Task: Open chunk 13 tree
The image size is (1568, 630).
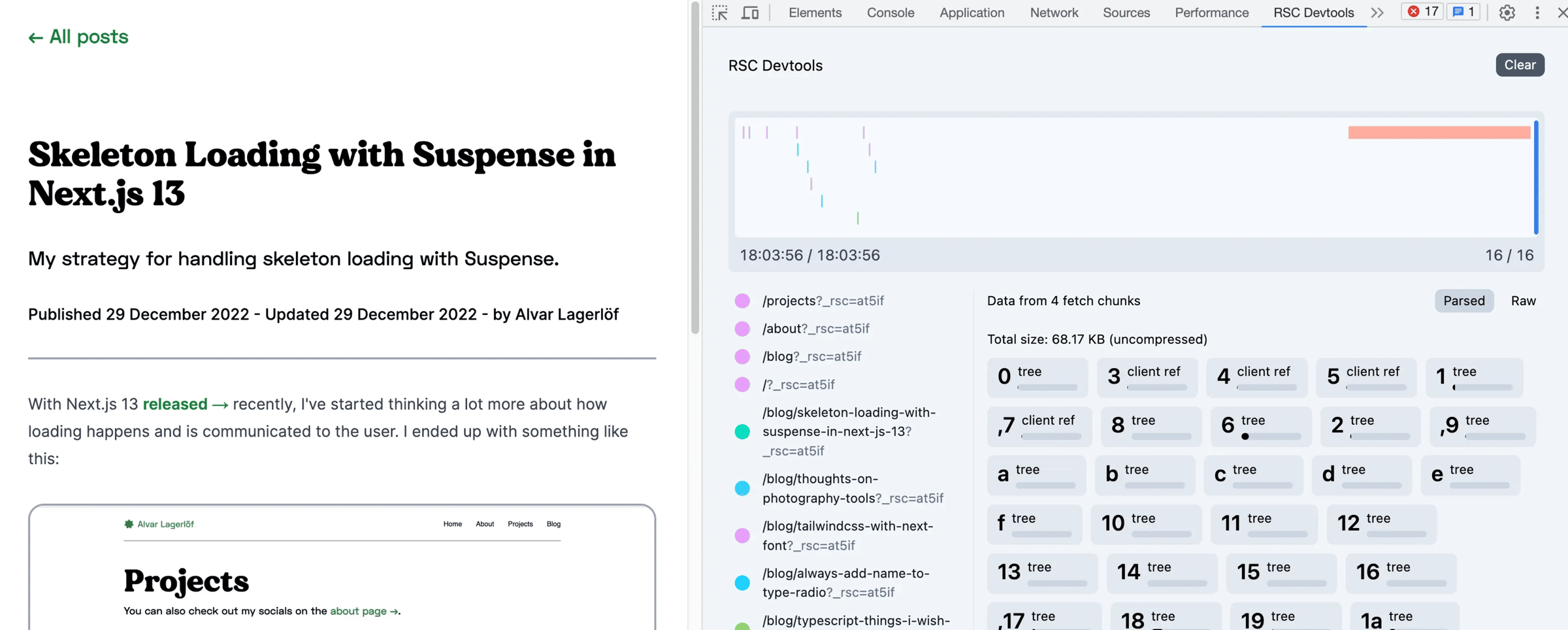Action: (1043, 573)
